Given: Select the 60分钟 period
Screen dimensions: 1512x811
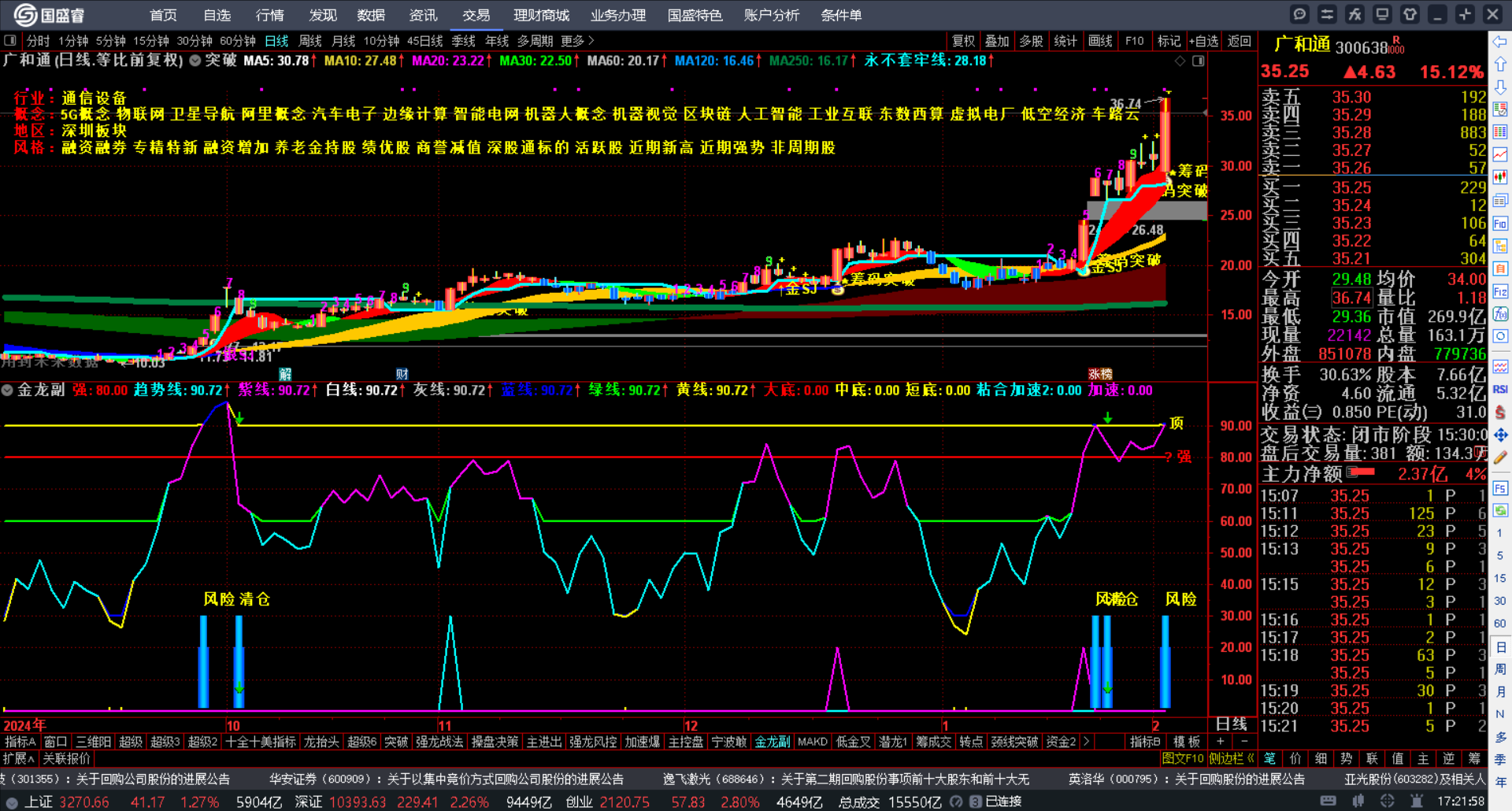Looking at the screenshot, I should click(x=238, y=41).
